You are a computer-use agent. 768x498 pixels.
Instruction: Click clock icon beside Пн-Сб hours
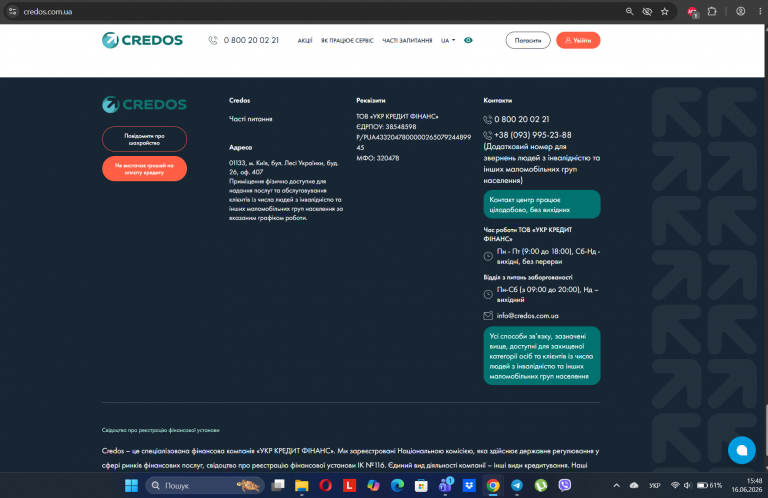pos(488,294)
